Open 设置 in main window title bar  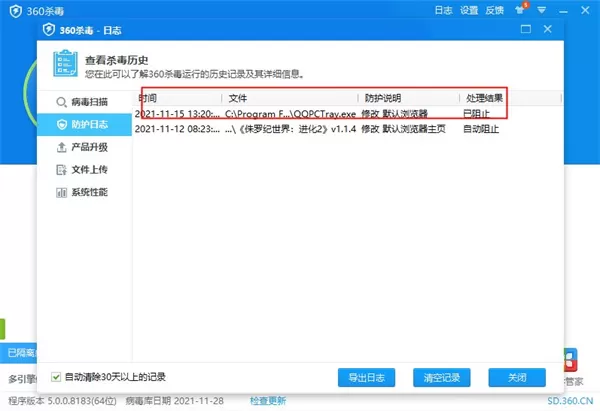[469, 10]
